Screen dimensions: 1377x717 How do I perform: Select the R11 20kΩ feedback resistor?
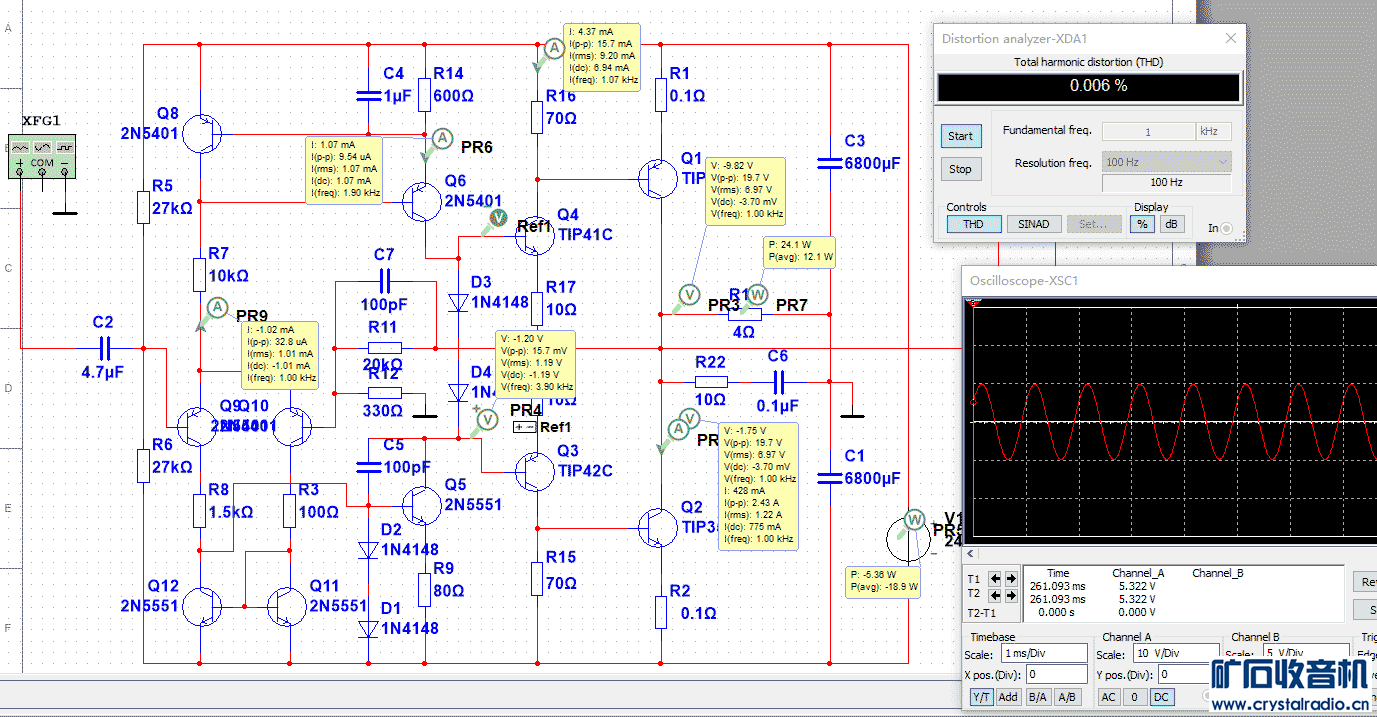[384, 347]
